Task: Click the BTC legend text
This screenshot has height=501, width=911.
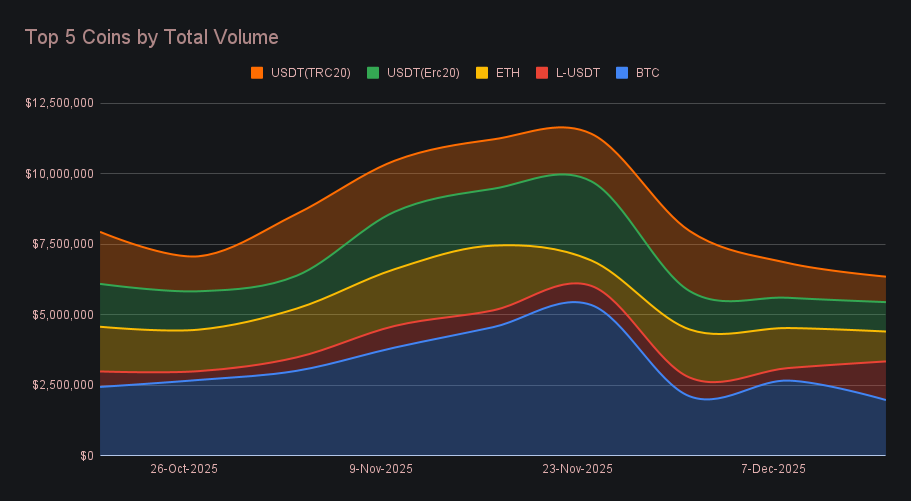Action: tap(647, 73)
